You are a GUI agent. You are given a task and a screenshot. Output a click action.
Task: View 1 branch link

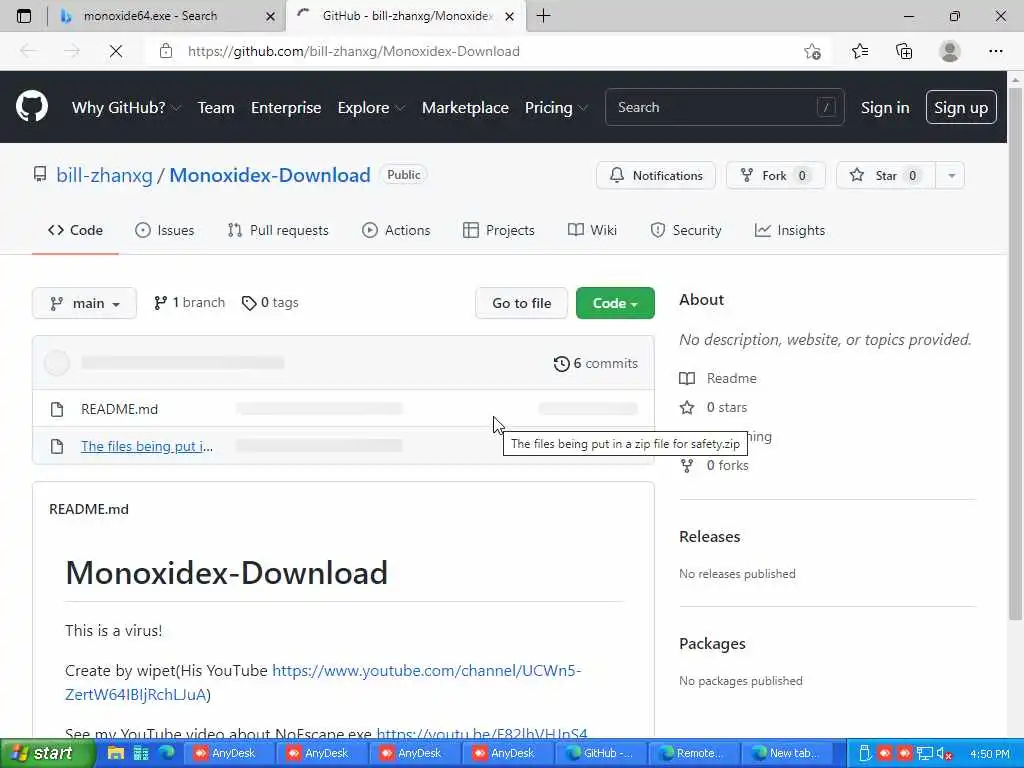tap(189, 302)
